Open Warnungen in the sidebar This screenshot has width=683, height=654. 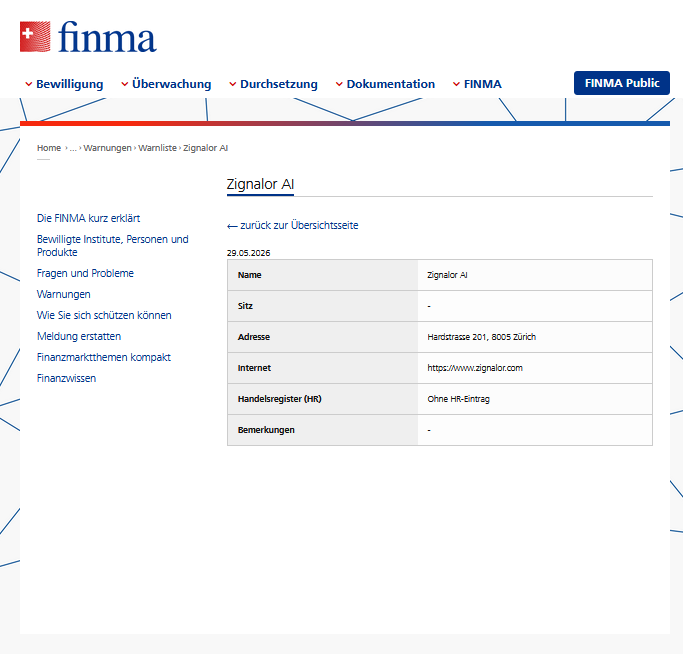click(x=64, y=295)
